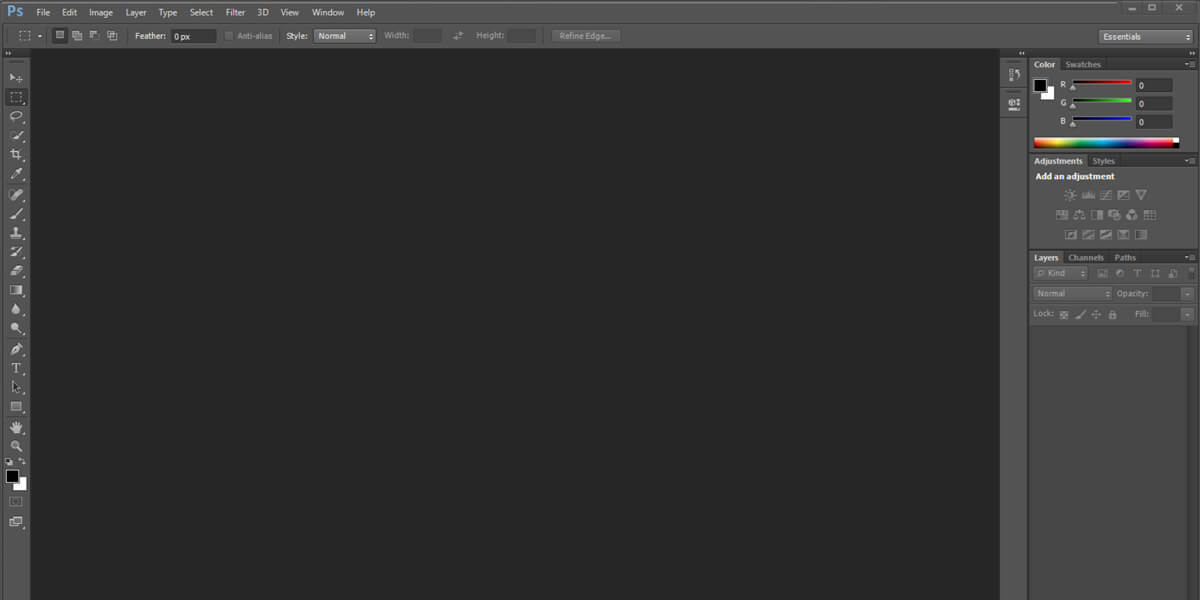This screenshot has width=1200, height=600.
Task: Select the Brush tool
Action: tap(16, 213)
